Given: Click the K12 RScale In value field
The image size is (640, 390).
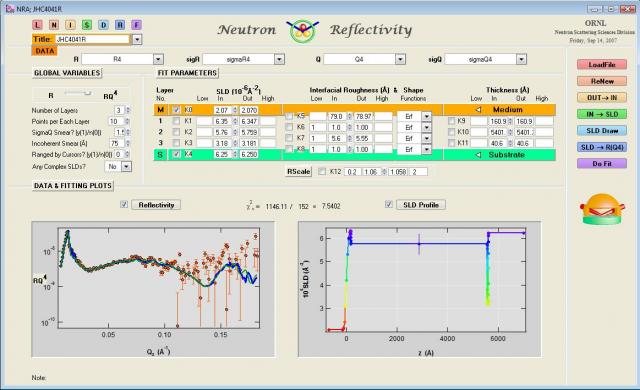Looking at the screenshot, I should [371, 172].
